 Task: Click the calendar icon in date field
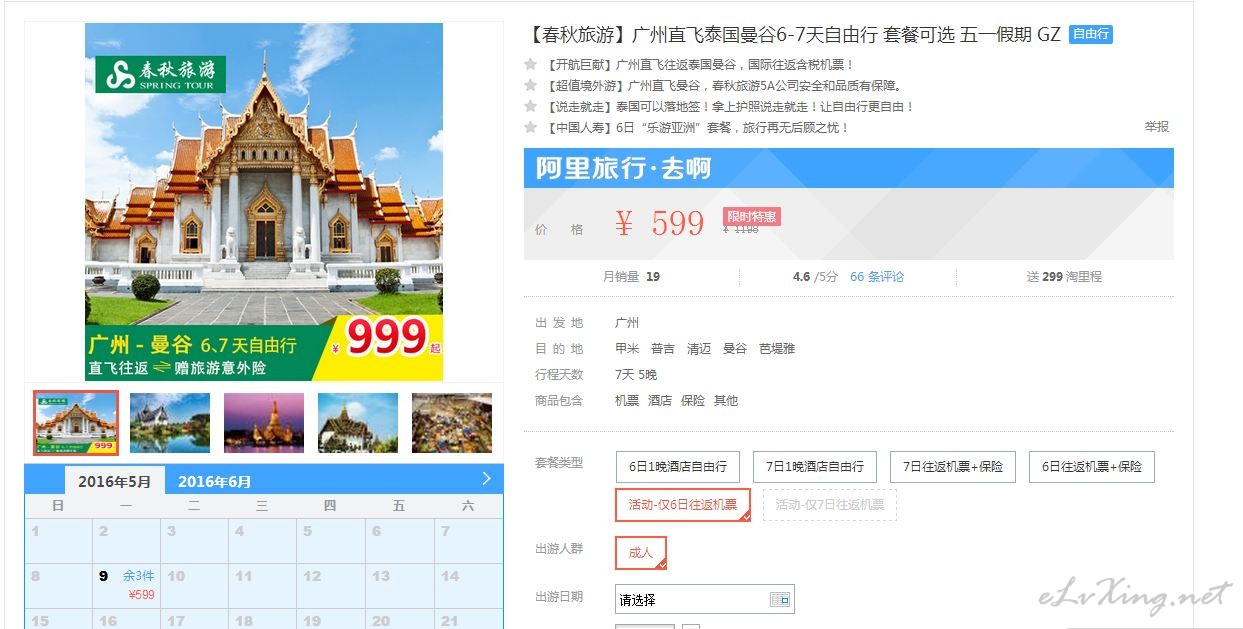click(x=780, y=599)
